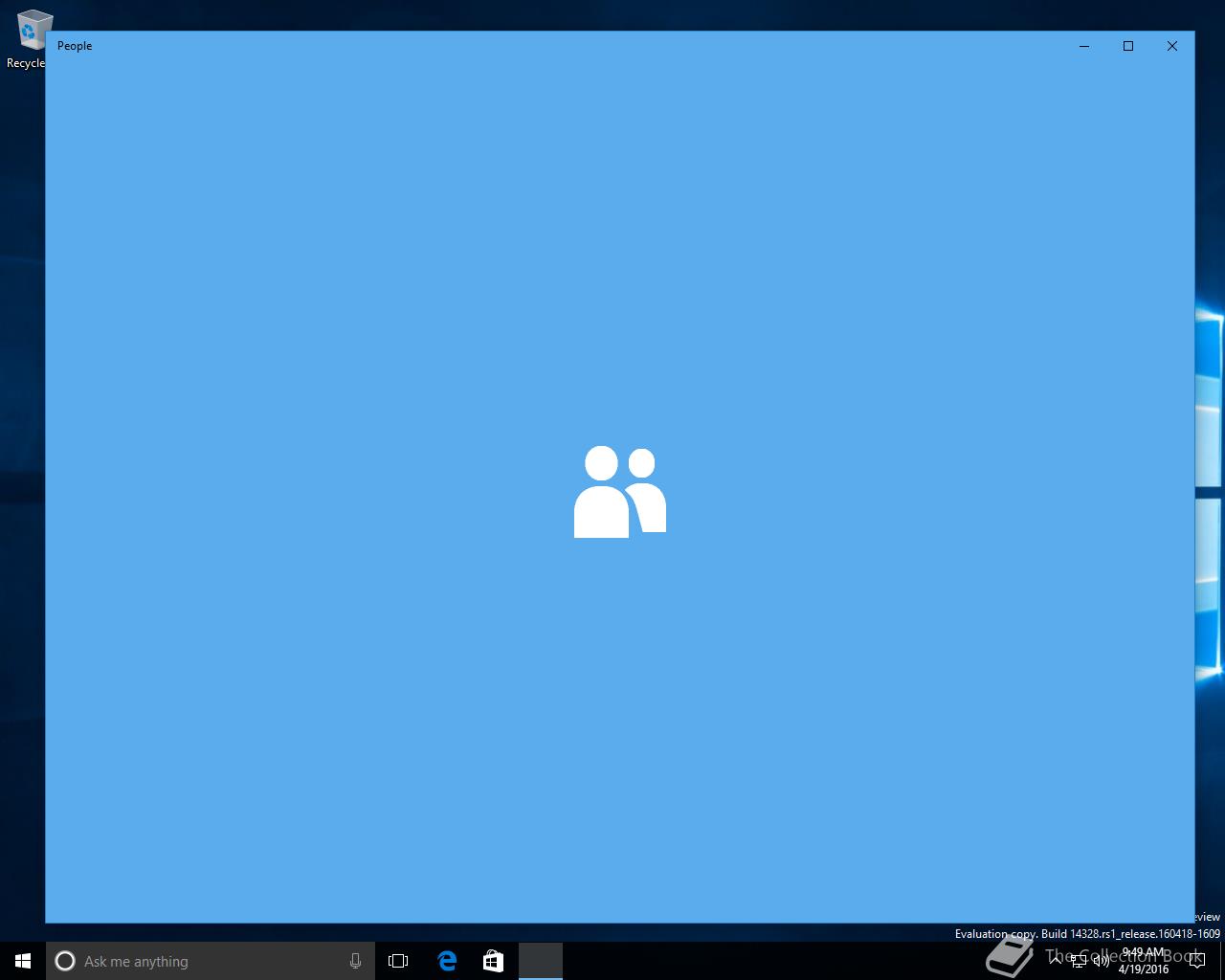The image size is (1225, 980).
Task: Minimize the People window
Action: point(1084,46)
